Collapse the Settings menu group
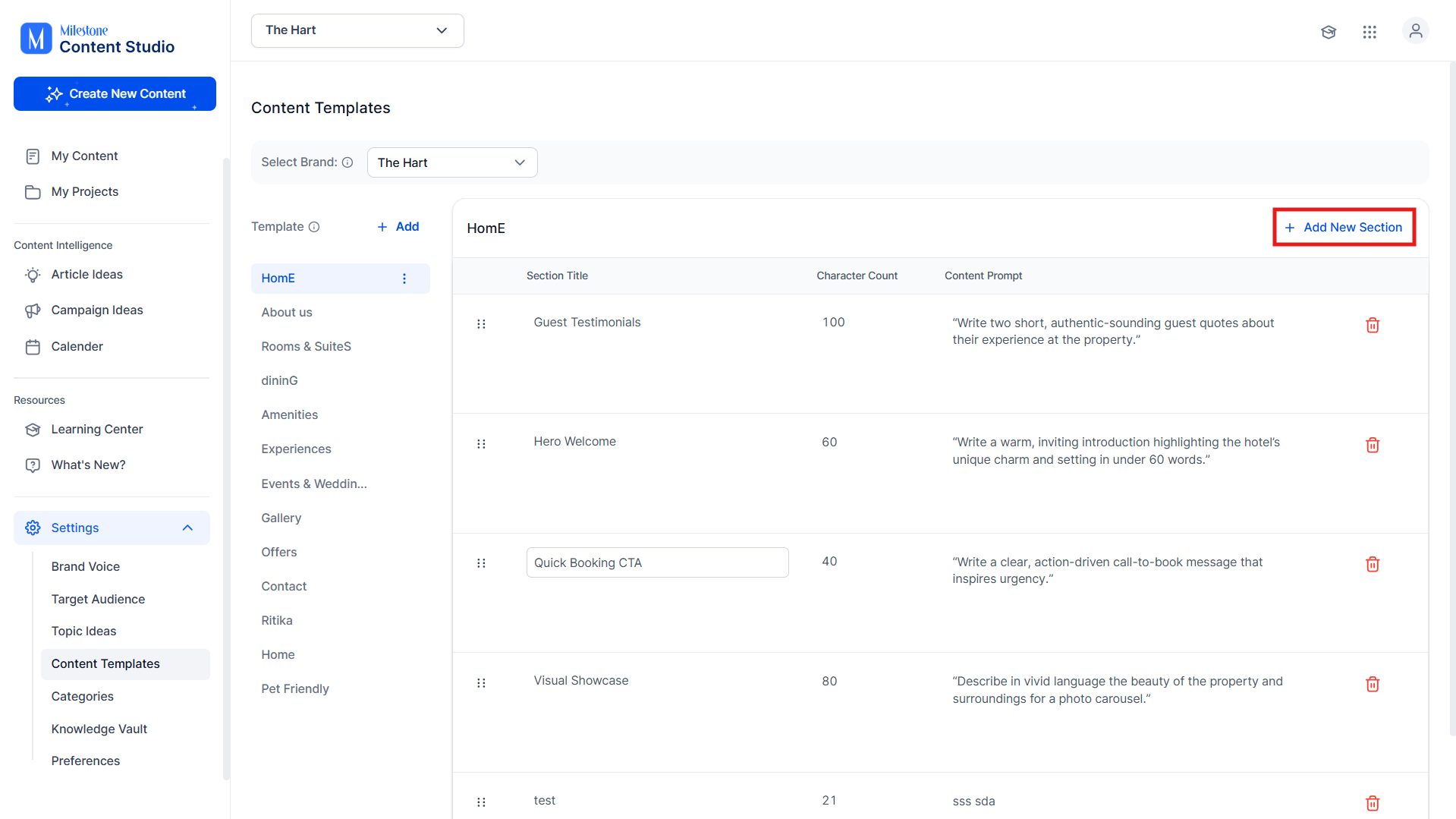 112,528
